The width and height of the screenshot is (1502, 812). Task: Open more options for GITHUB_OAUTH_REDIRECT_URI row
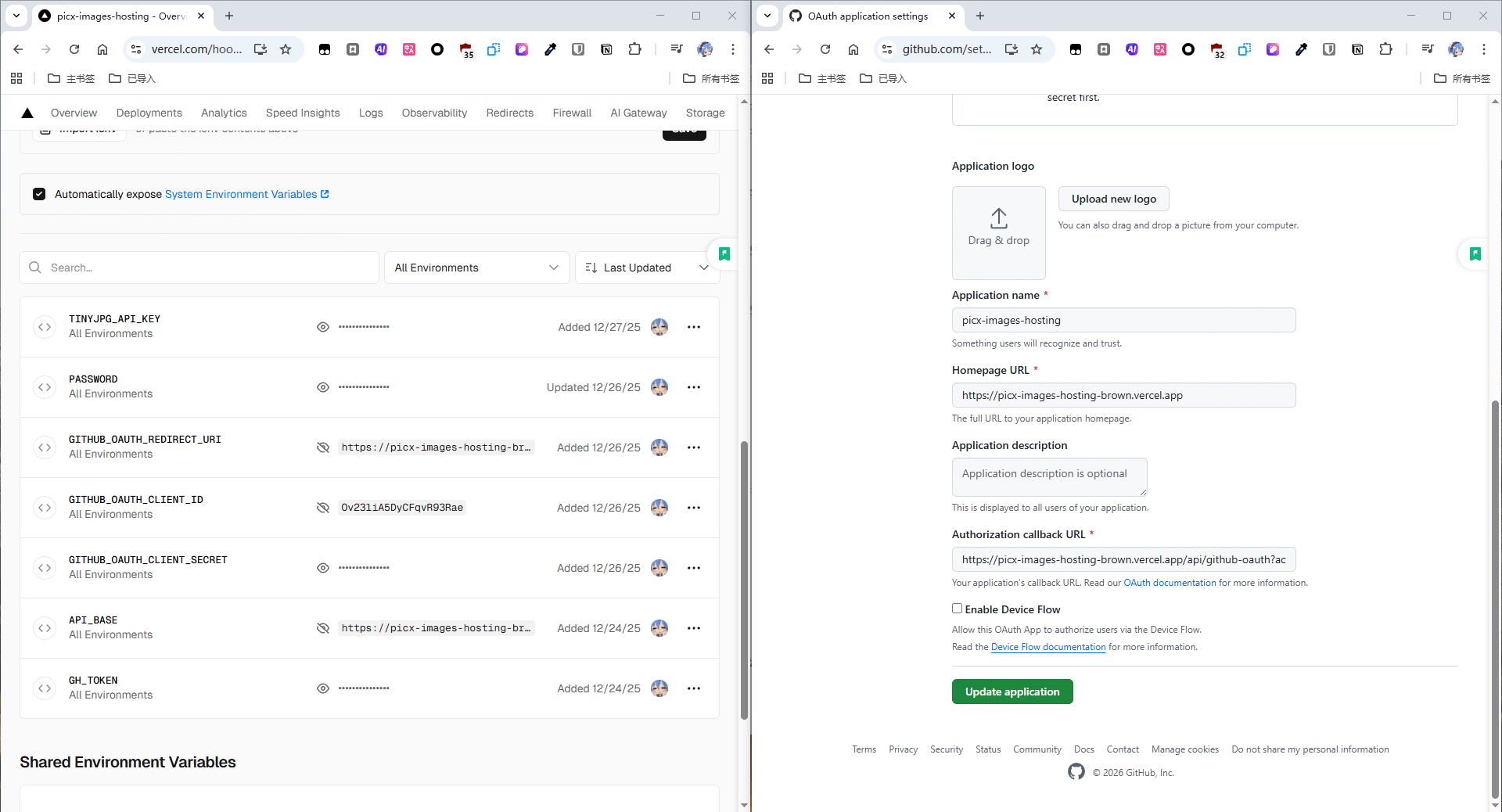[x=694, y=447]
